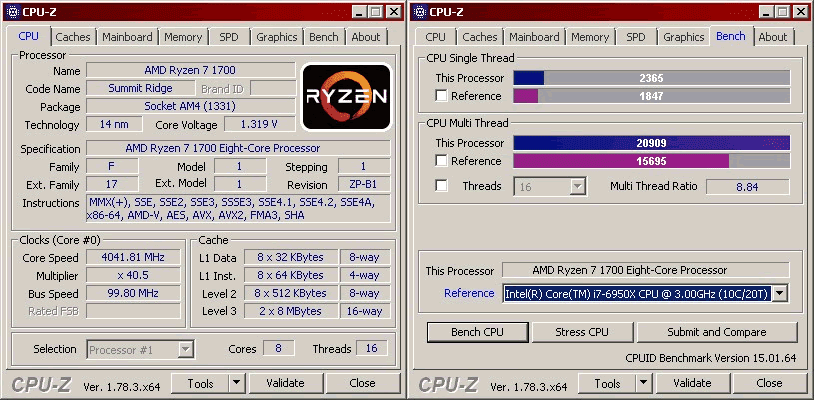Enable the Threads checkbox
This screenshot has width=814, height=400.
point(441,186)
